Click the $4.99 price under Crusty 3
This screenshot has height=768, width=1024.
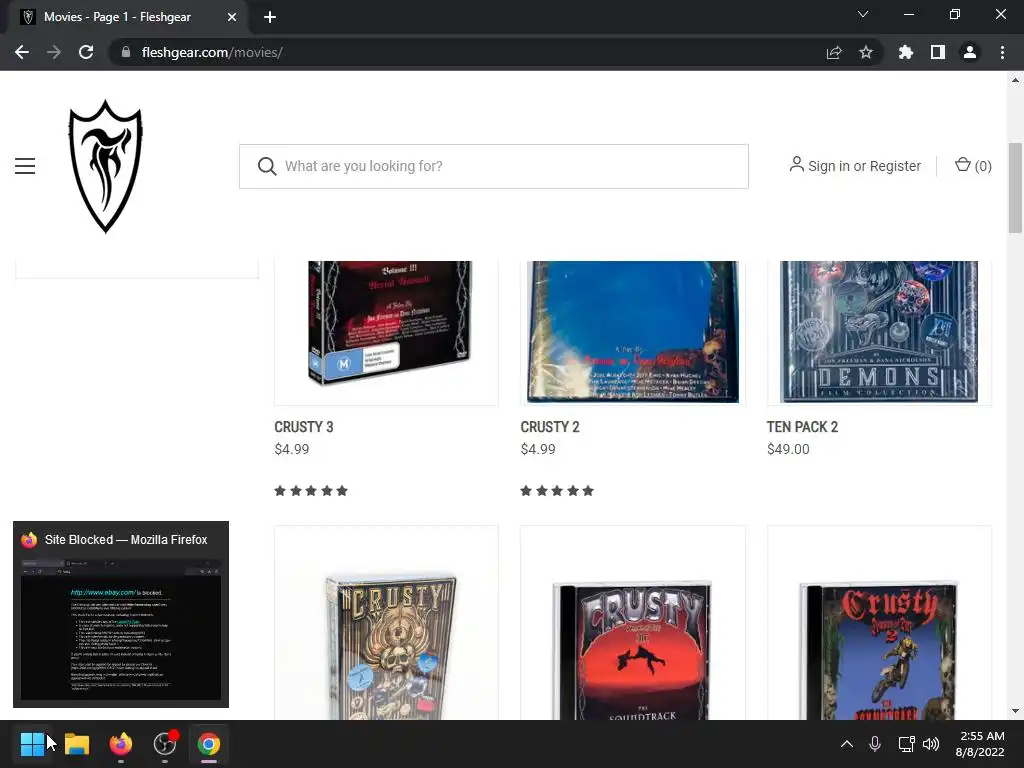coord(292,449)
